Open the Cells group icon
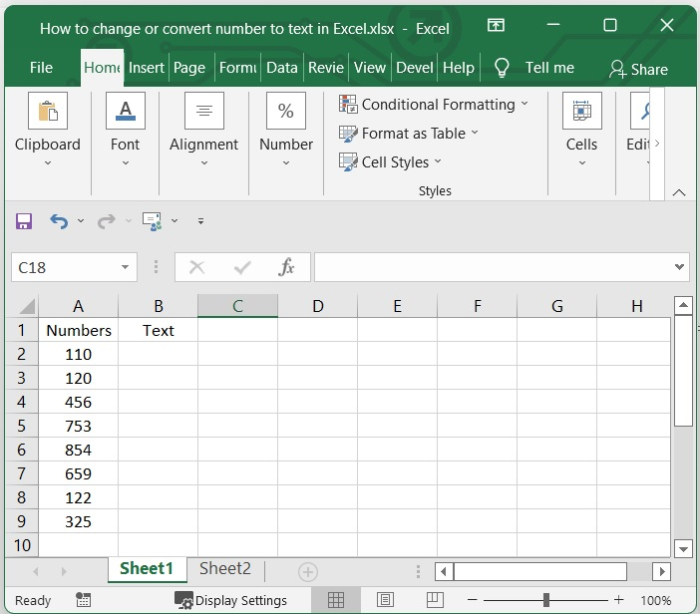 tap(581, 111)
